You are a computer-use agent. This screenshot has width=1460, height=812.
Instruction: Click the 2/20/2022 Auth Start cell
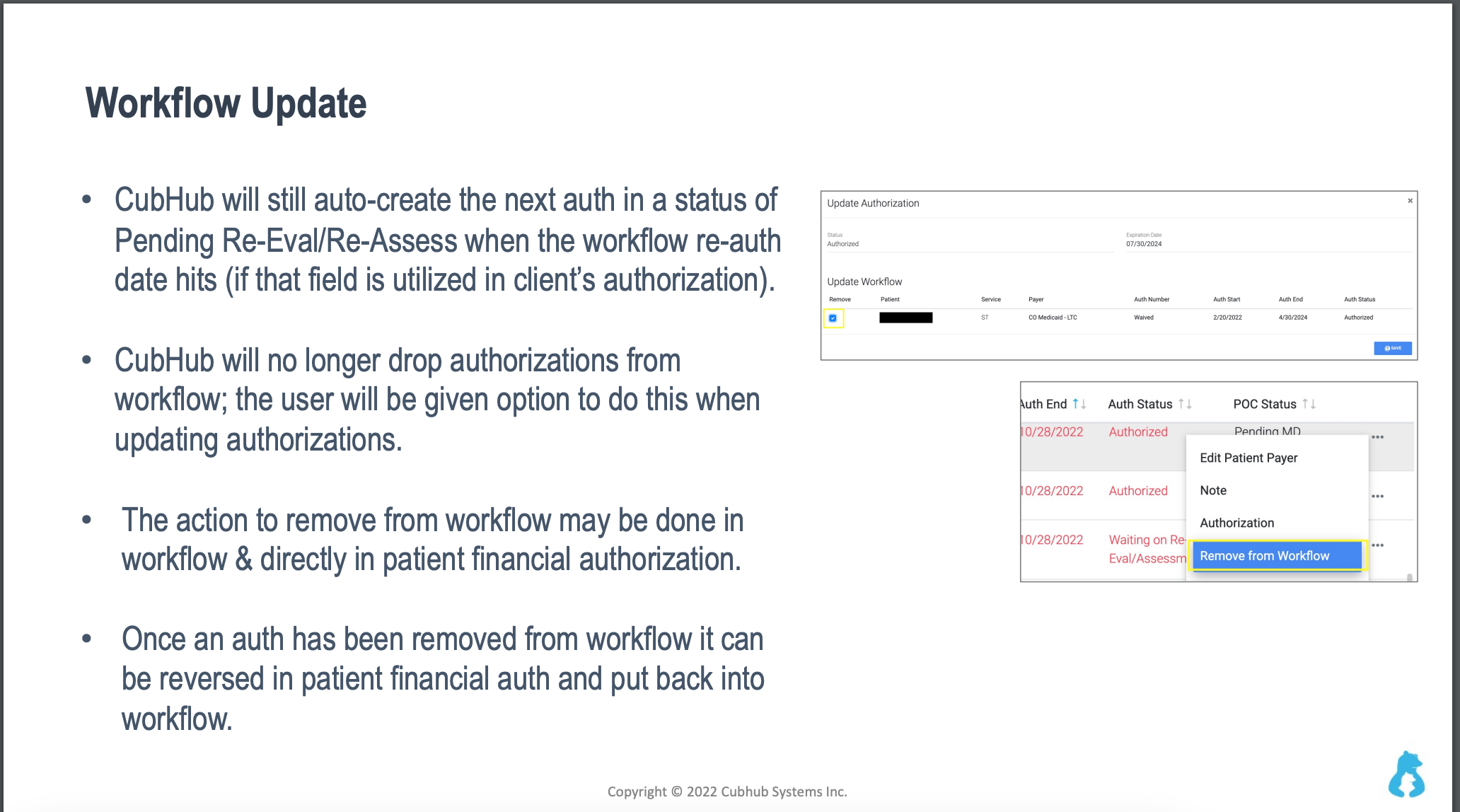coord(1227,318)
